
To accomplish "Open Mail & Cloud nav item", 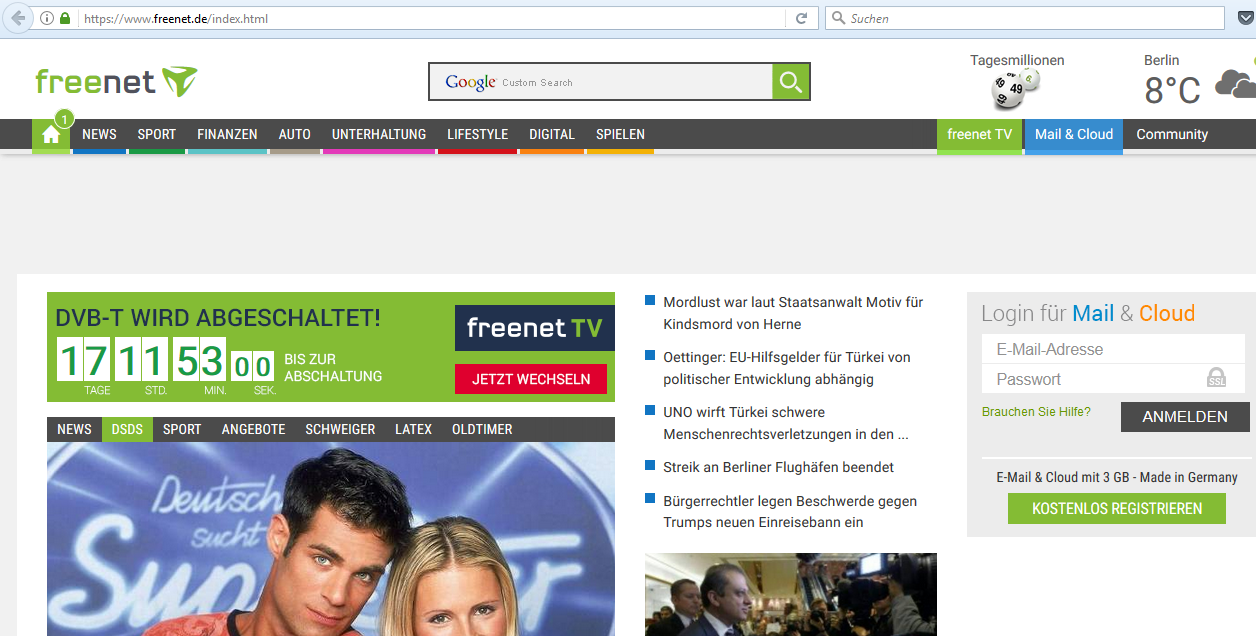I will [1074, 134].
